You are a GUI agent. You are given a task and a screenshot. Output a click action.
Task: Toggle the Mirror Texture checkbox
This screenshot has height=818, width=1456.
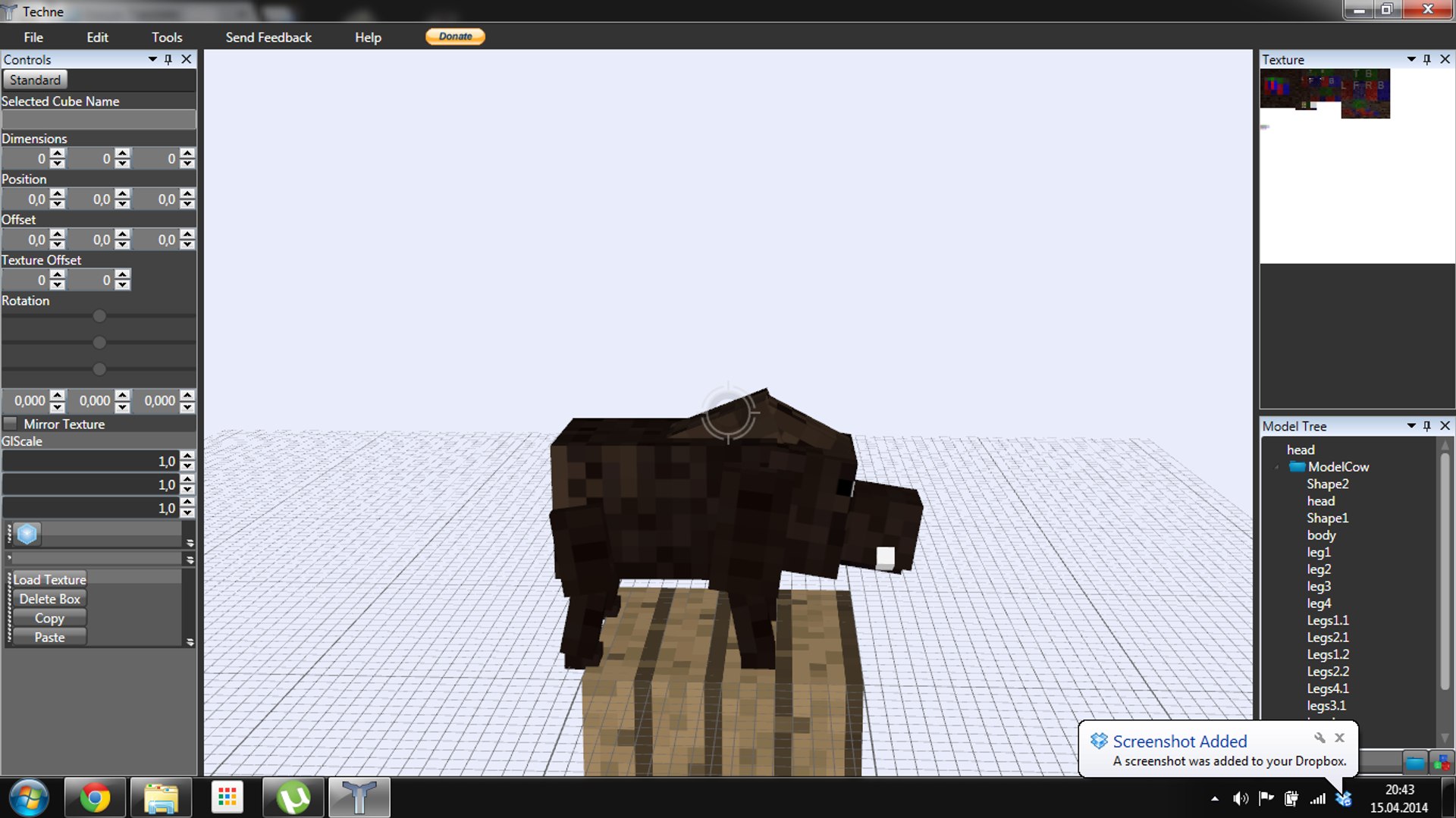pos(11,424)
